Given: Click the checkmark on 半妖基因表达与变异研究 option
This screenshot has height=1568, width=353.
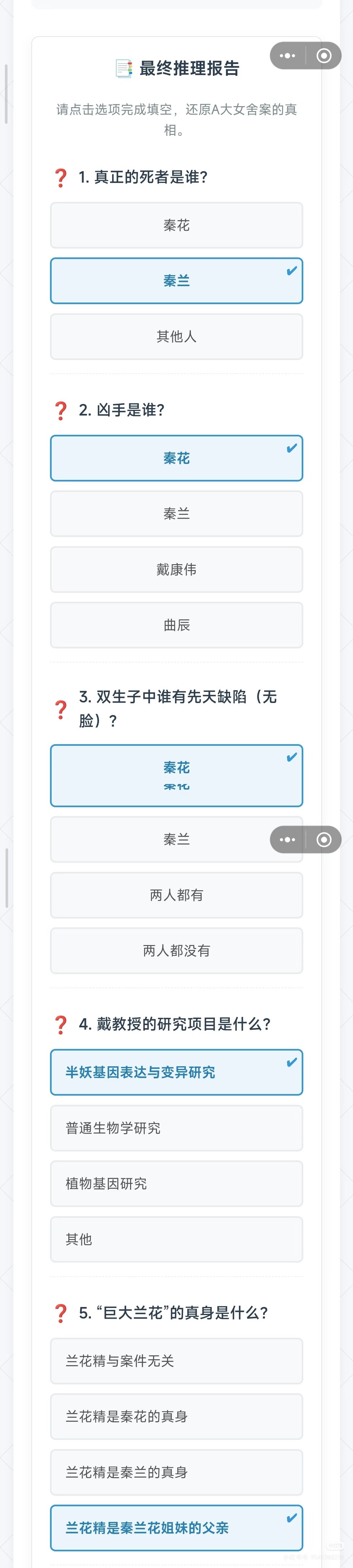Looking at the screenshot, I should 292,1062.
